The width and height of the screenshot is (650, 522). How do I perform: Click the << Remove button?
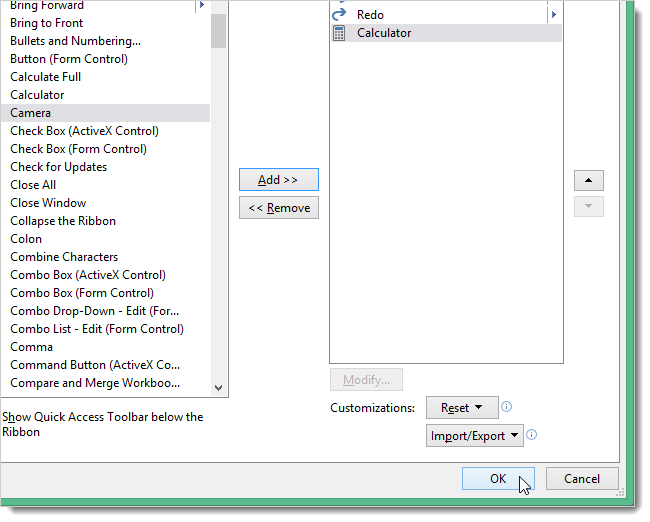click(x=279, y=207)
